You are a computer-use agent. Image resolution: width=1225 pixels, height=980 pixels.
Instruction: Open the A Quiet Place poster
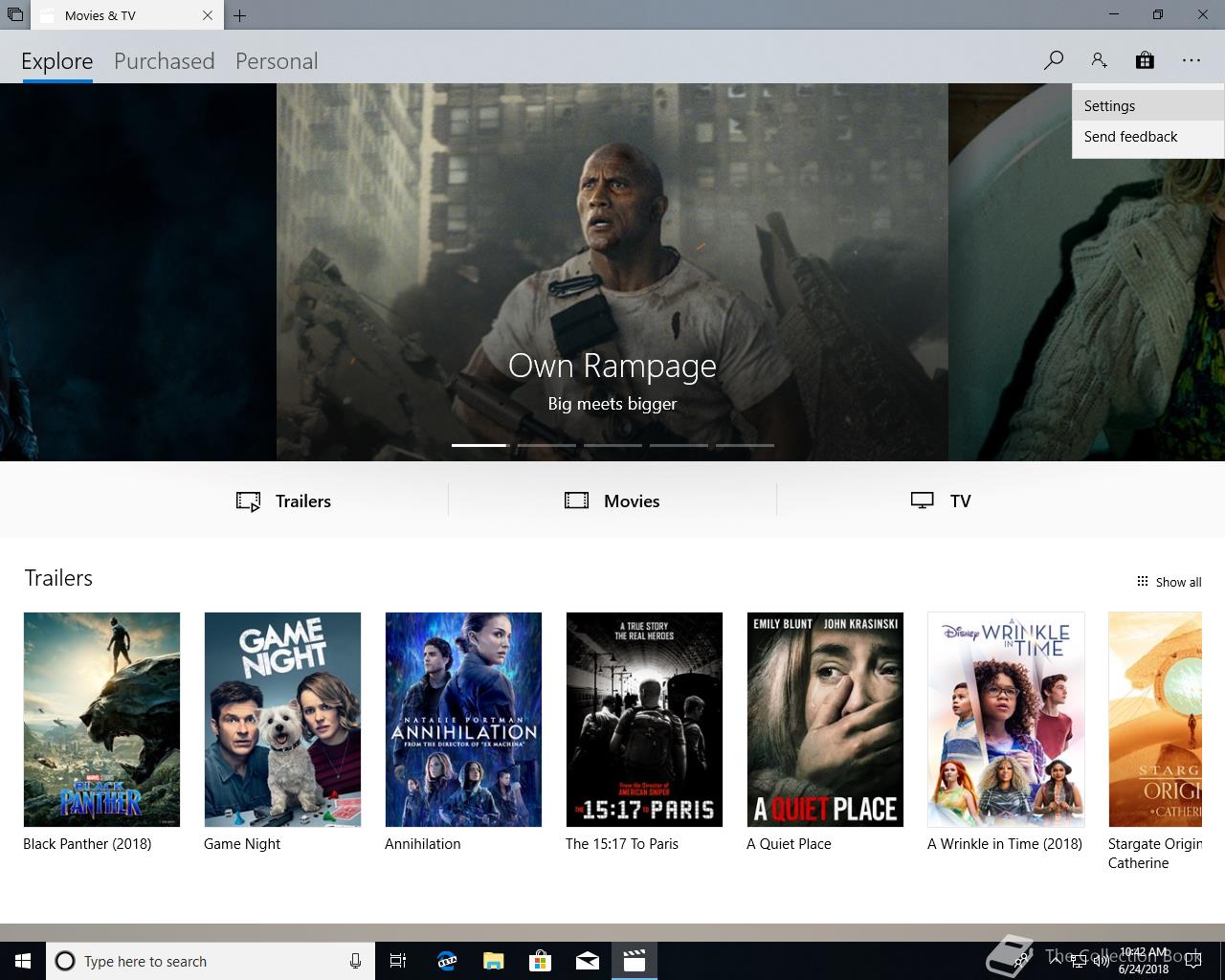(825, 720)
